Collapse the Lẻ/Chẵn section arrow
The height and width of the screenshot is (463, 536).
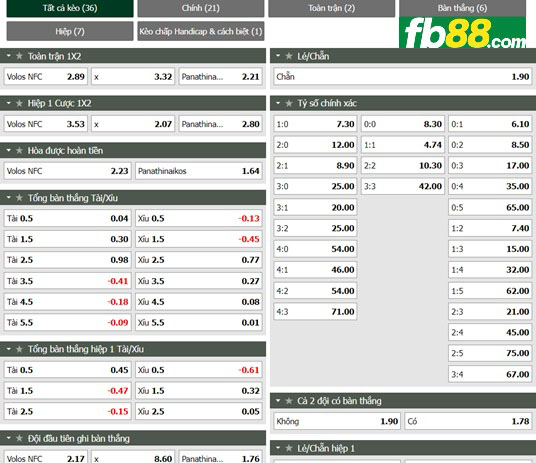pos(278,56)
